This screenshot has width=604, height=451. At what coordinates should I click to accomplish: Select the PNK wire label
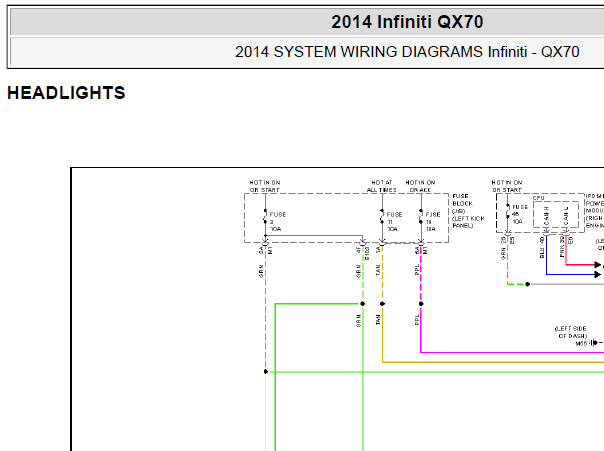(x=562, y=252)
